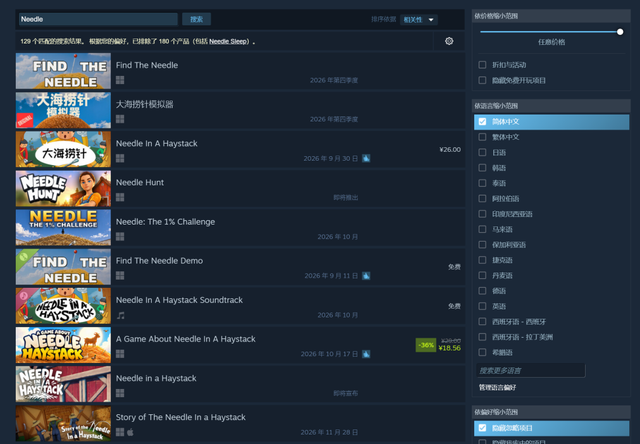Enable 隐藏免费开玩项目 checkbox

point(482,80)
